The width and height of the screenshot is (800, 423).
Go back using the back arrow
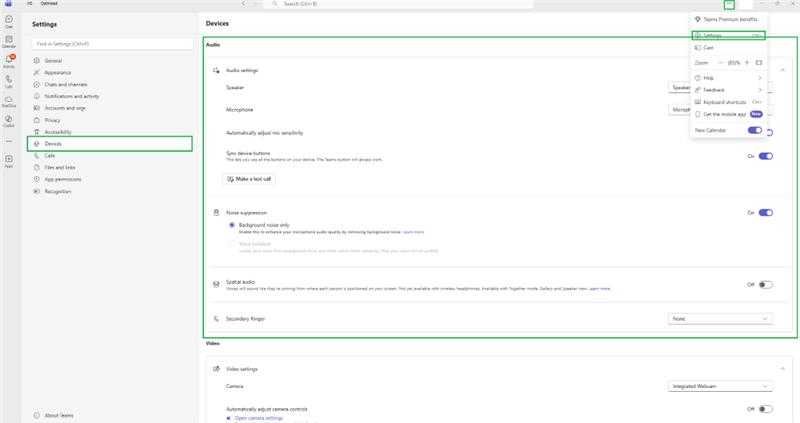click(x=243, y=4)
